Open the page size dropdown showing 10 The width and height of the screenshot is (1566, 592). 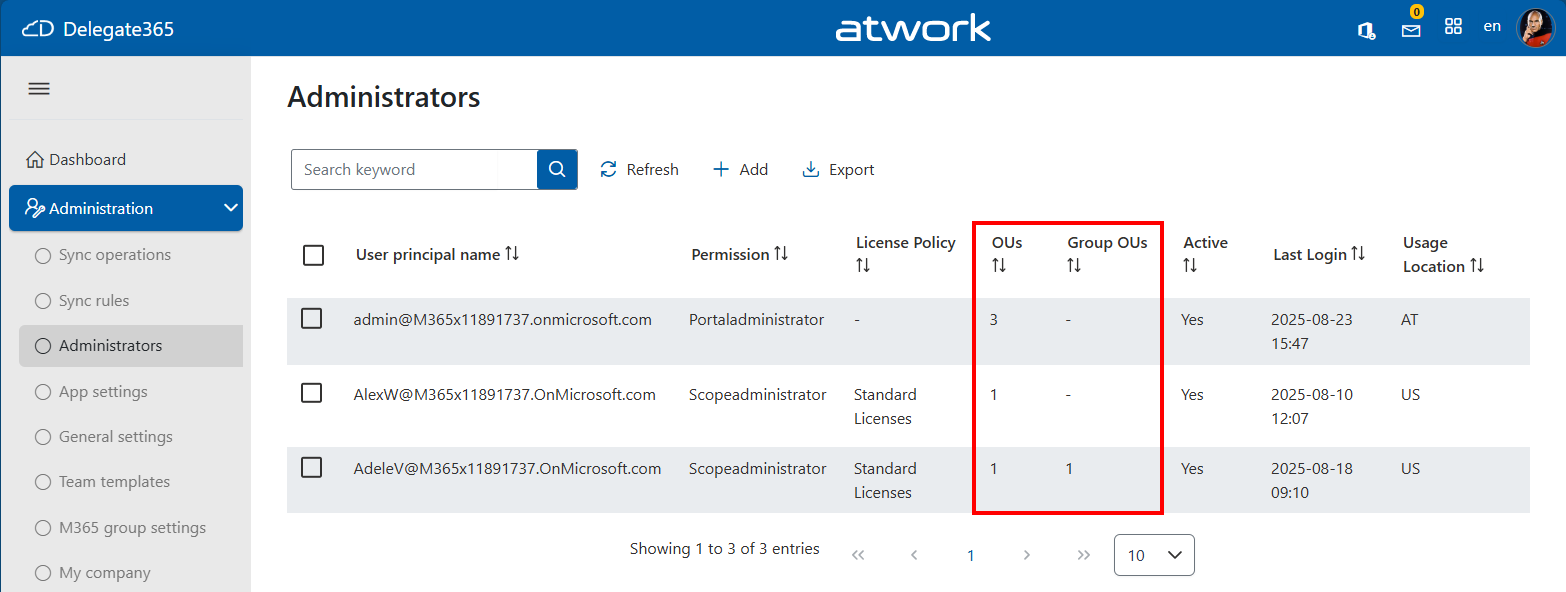[x=1154, y=555]
